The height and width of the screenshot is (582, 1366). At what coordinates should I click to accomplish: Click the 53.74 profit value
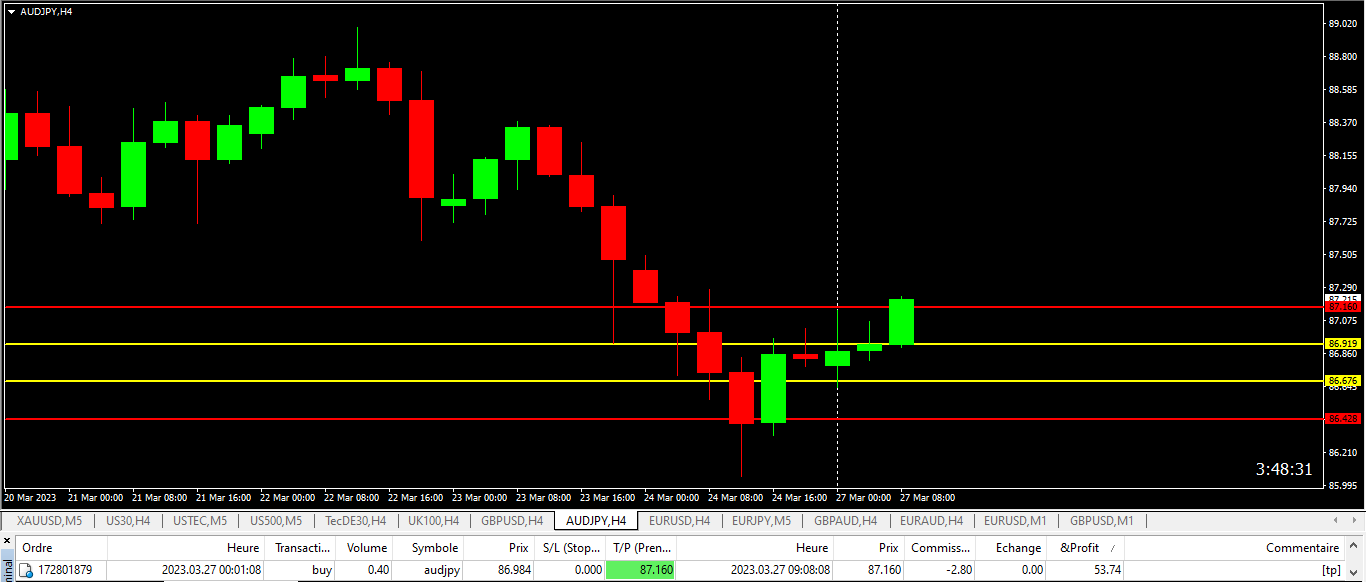[x=1105, y=570]
